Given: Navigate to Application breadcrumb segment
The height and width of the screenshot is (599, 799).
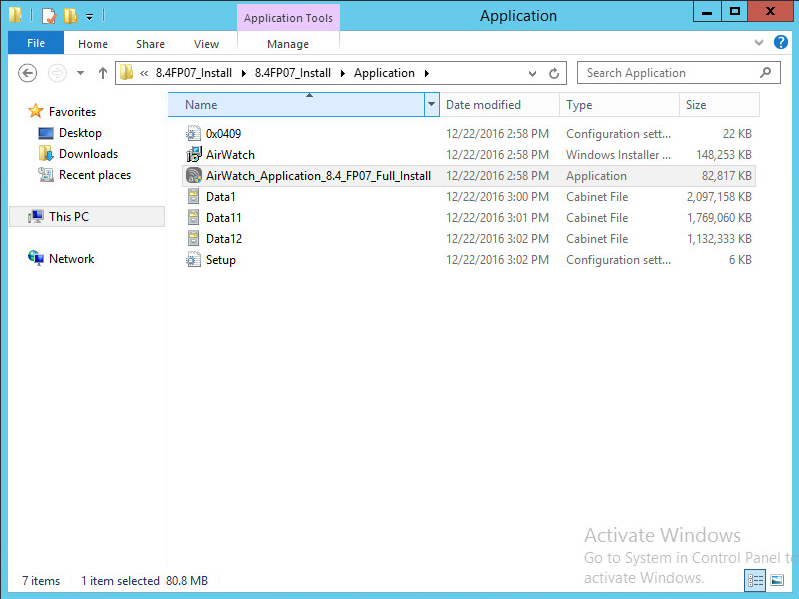Looking at the screenshot, I should pos(384,73).
